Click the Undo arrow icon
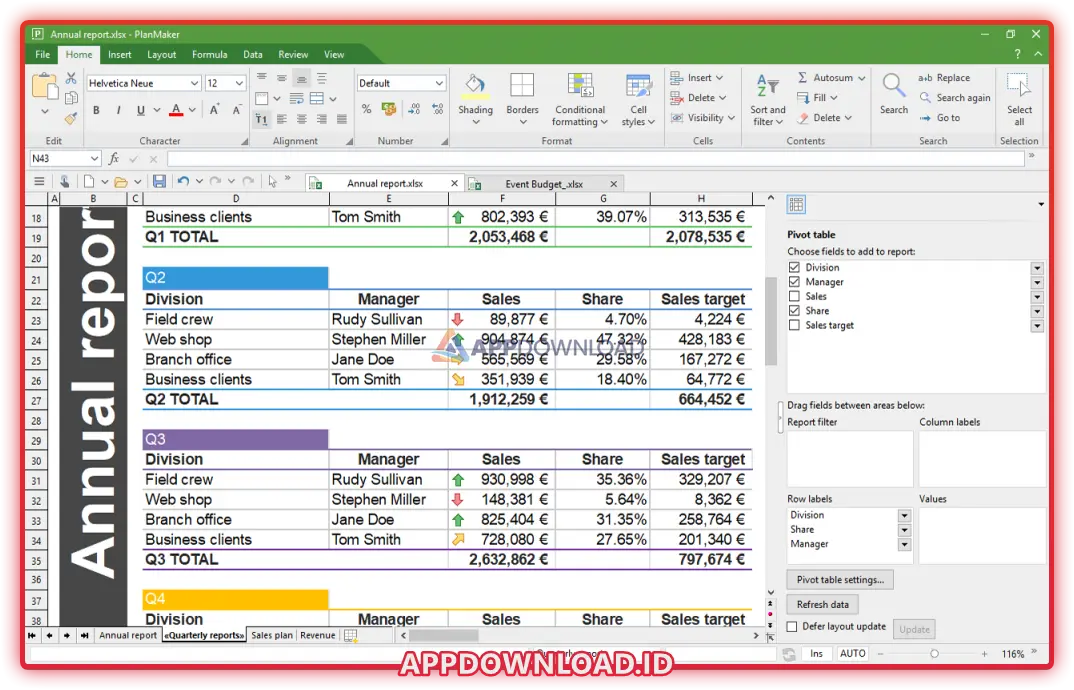 tap(183, 181)
